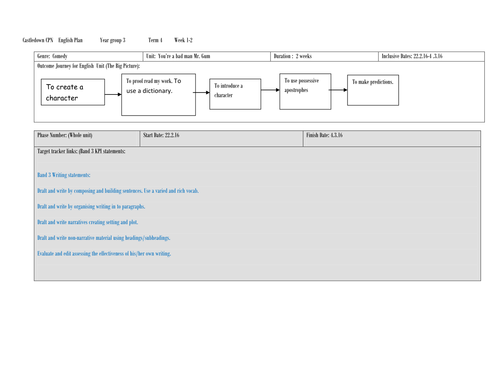Screen dimensions: 500x386
Task: Click the Unit: You're a bad man Mr. Gum cell
Action: (207, 56)
